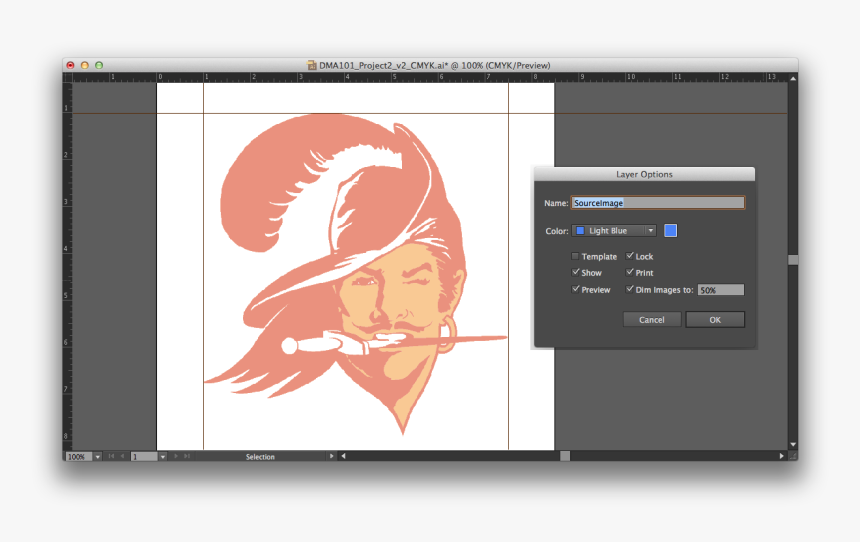Click the Layer Options dialog title bar
Screen dimensions: 860x542
pyautogui.click(x=644, y=174)
